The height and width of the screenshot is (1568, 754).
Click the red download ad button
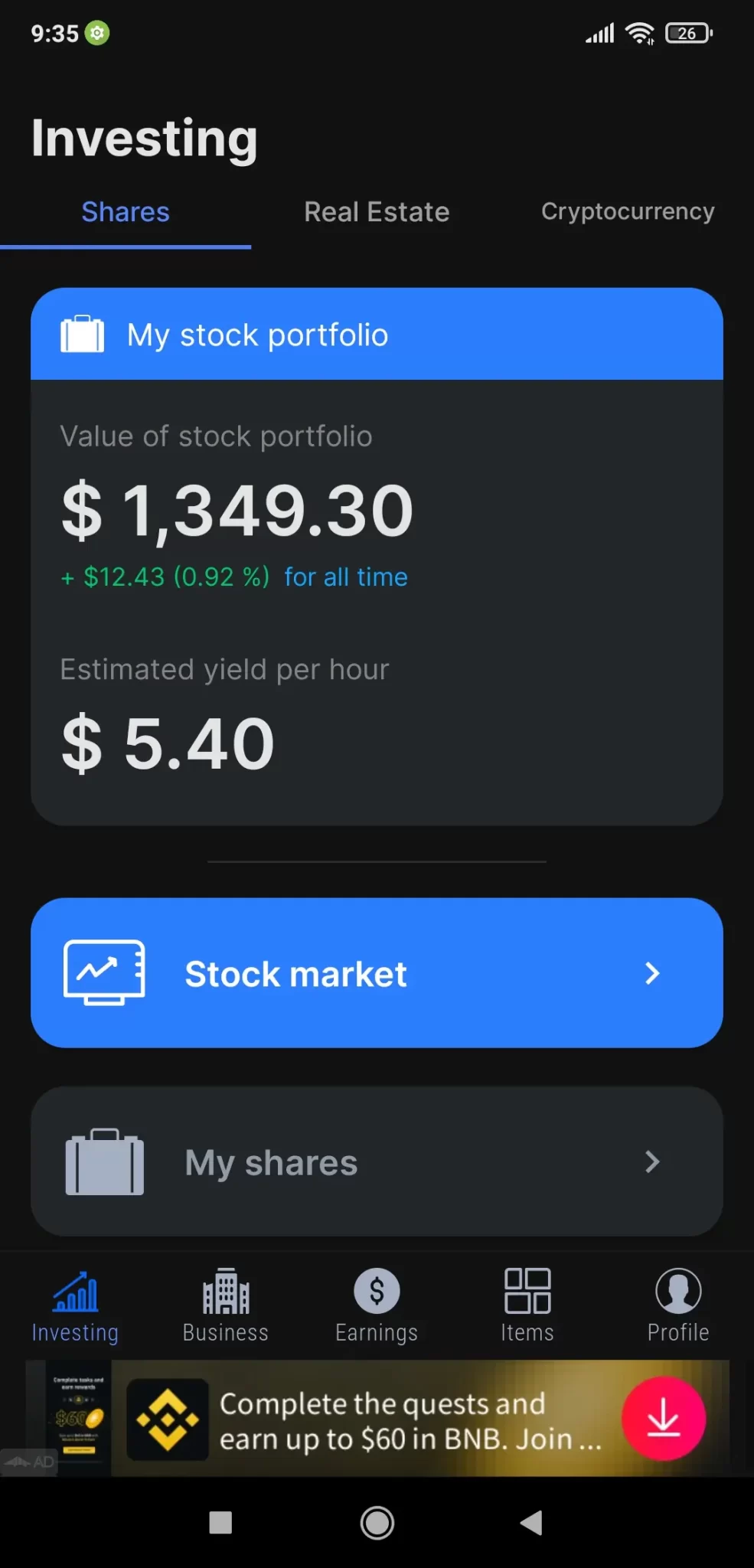tap(663, 1418)
